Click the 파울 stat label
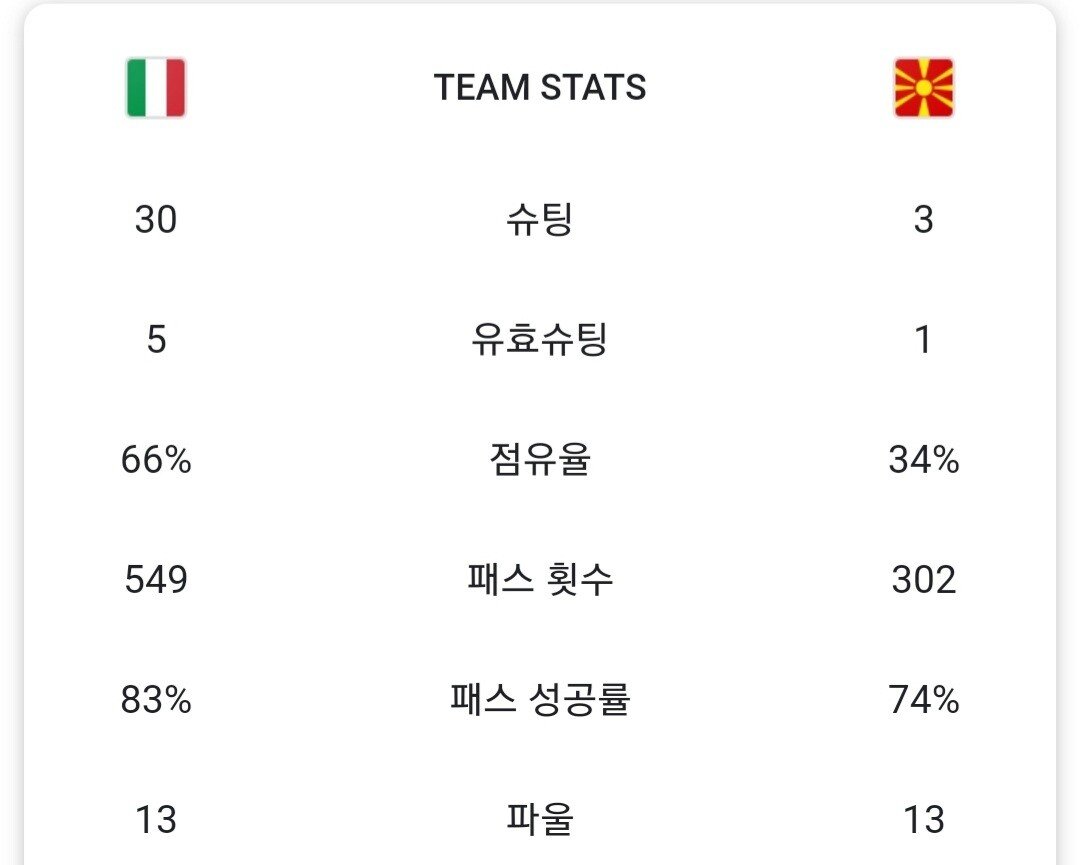Image resolution: width=1080 pixels, height=865 pixels. click(x=540, y=819)
